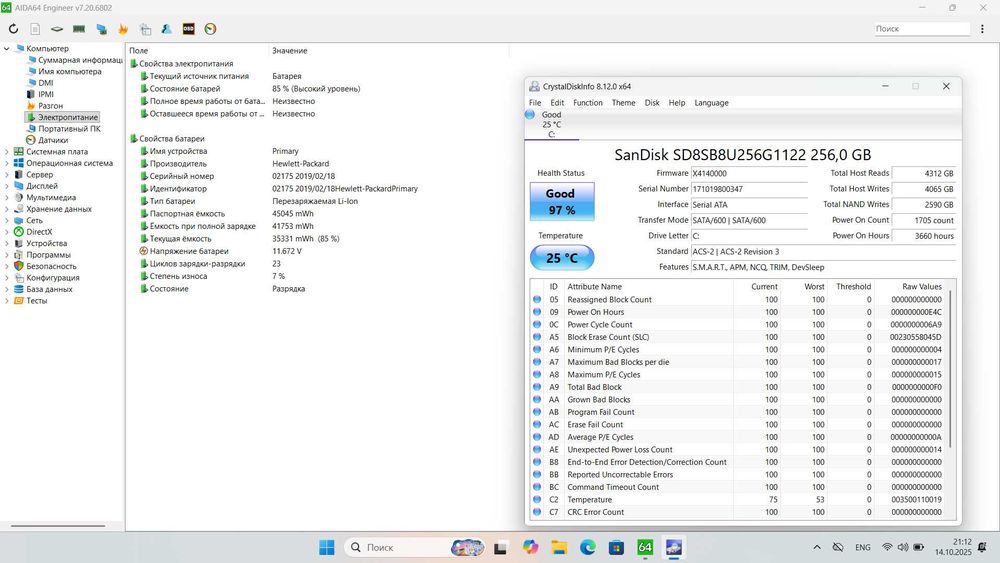Open Microsoft Edge from the taskbar
Image resolution: width=1000 pixels, height=563 pixels.
pos(588,547)
